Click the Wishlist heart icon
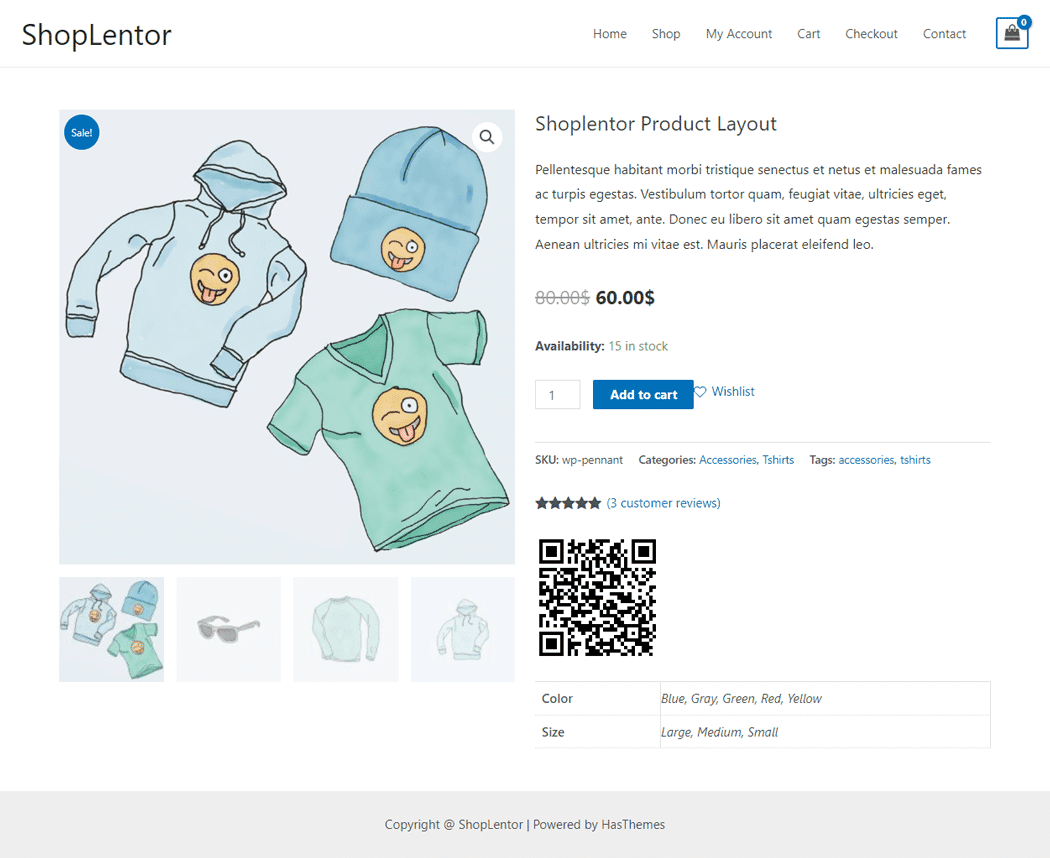1050x858 pixels. tap(700, 392)
